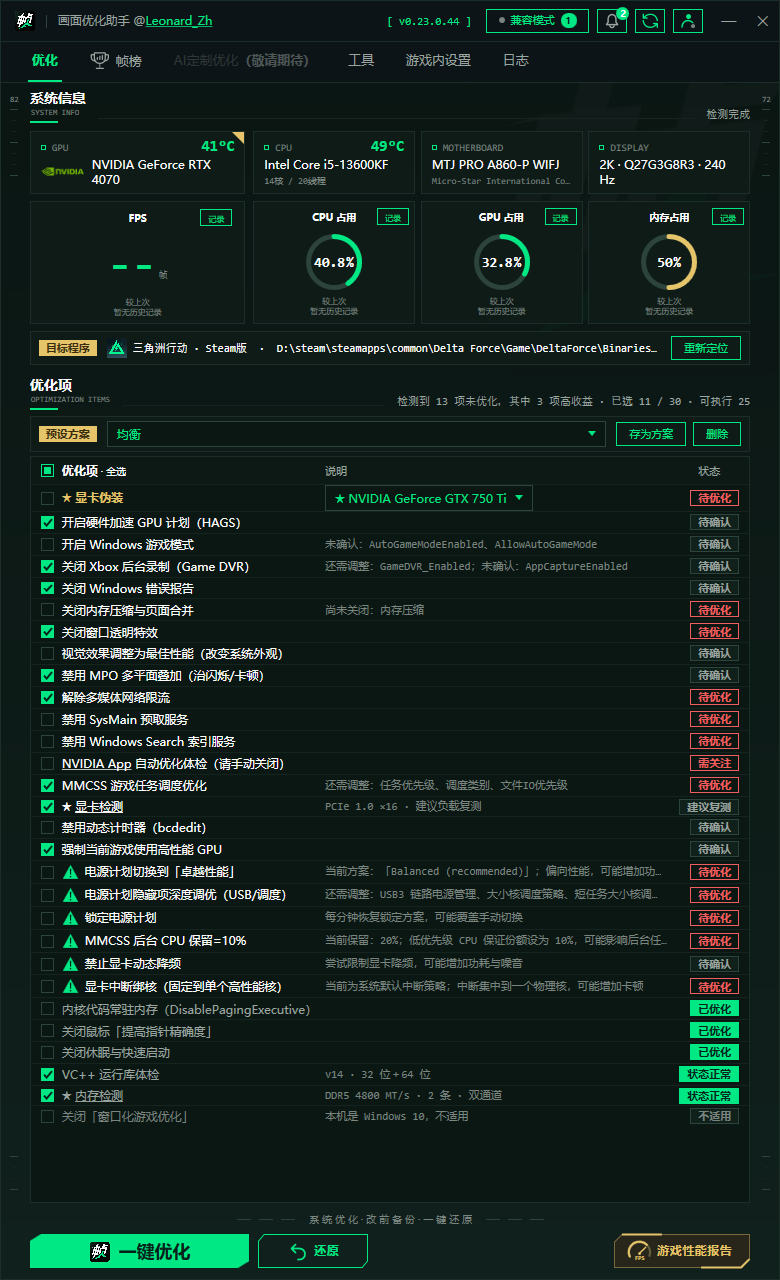Select the AI定制优化 (敬请期待) tab
This screenshot has width=780, height=1280.
[241, 60]
